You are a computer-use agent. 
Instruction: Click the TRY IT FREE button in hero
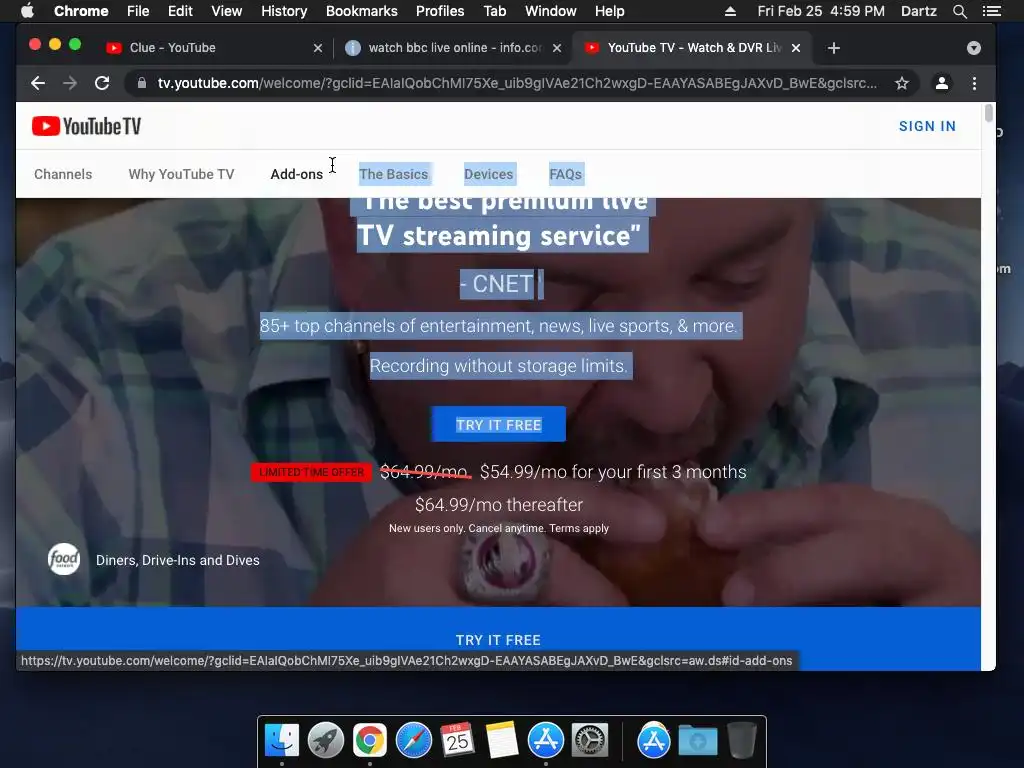[x=498, y=424]
